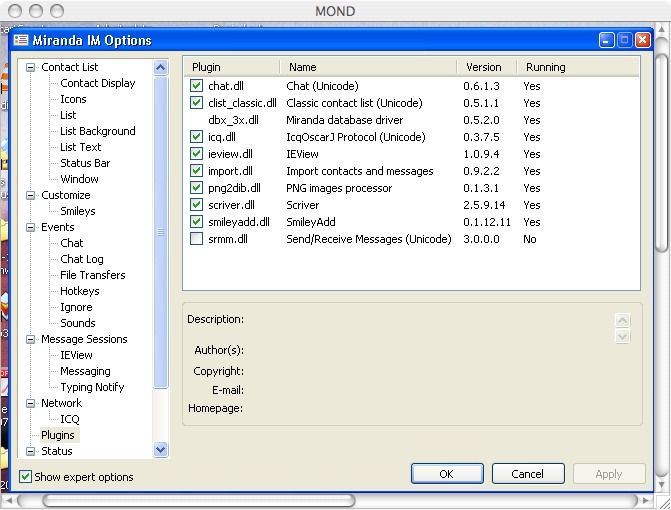Viewport: 671px width, 510px height.
Task: Enable the srmm.dll plugin checkbox
Action: 196,239
